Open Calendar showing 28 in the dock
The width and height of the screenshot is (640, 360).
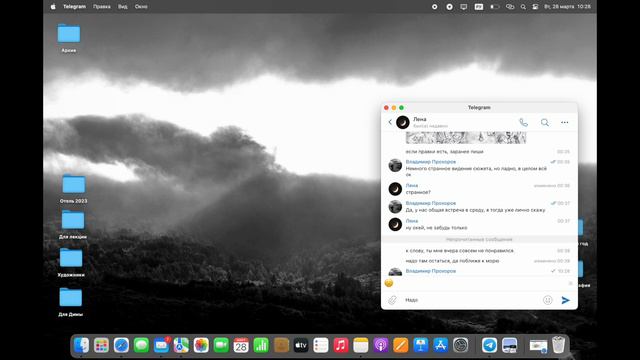241,345
